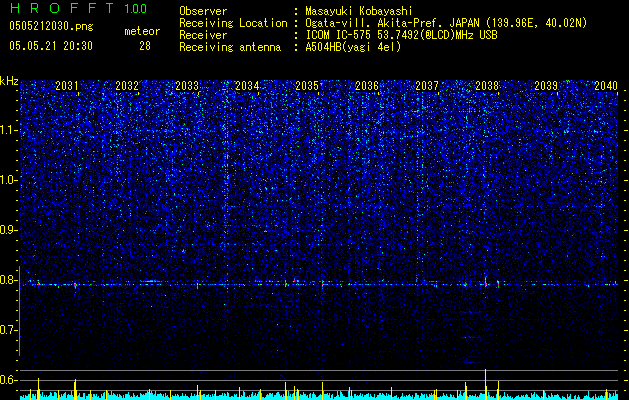Click the ICOM IC-575 53.7492 MHz USB text
The width and height of the screenshot is (629, 400).
pyautogui.click(x=401, y=35)
